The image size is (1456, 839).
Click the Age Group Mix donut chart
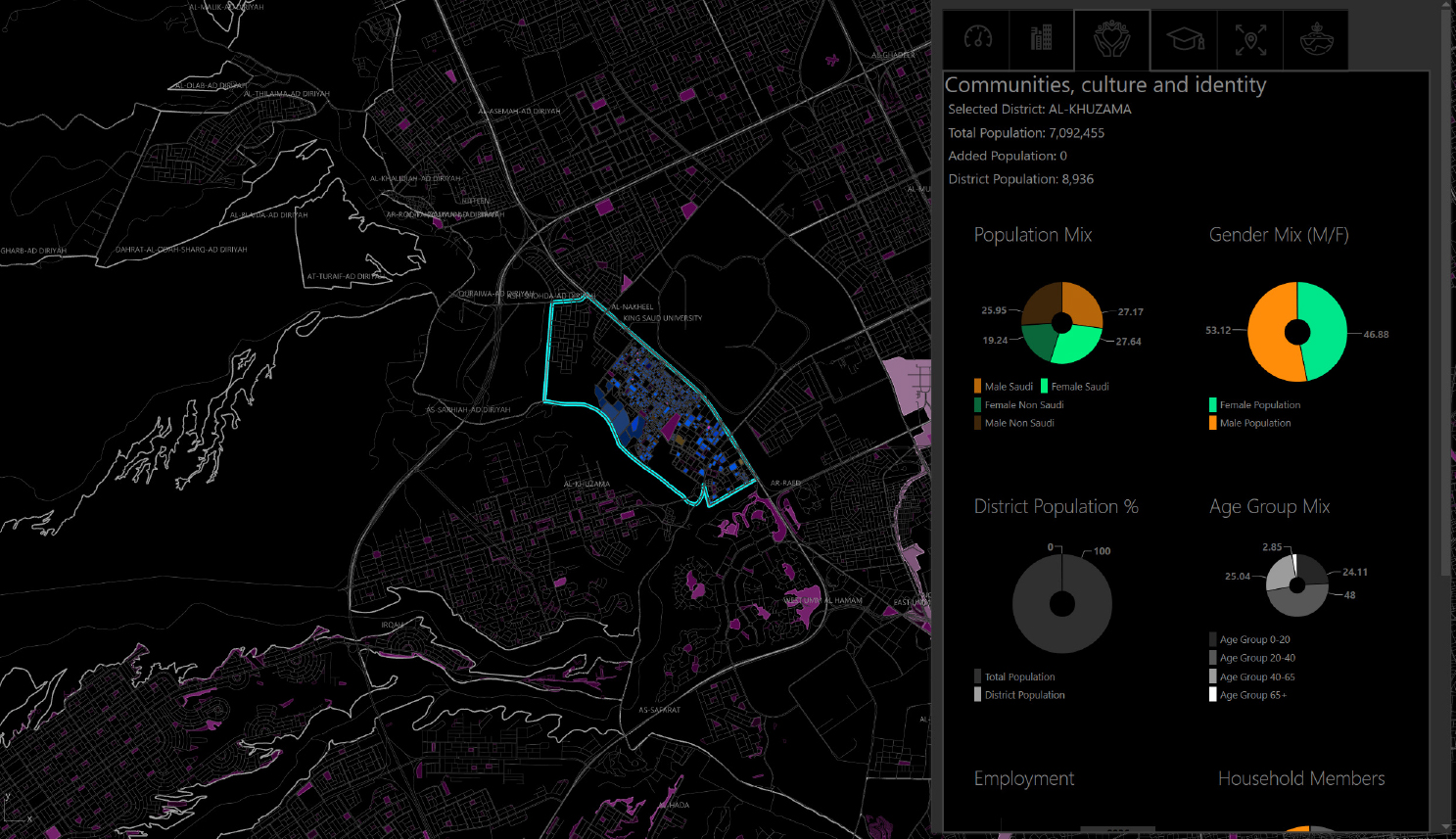pyautogui.click(x=1297, y=585)
